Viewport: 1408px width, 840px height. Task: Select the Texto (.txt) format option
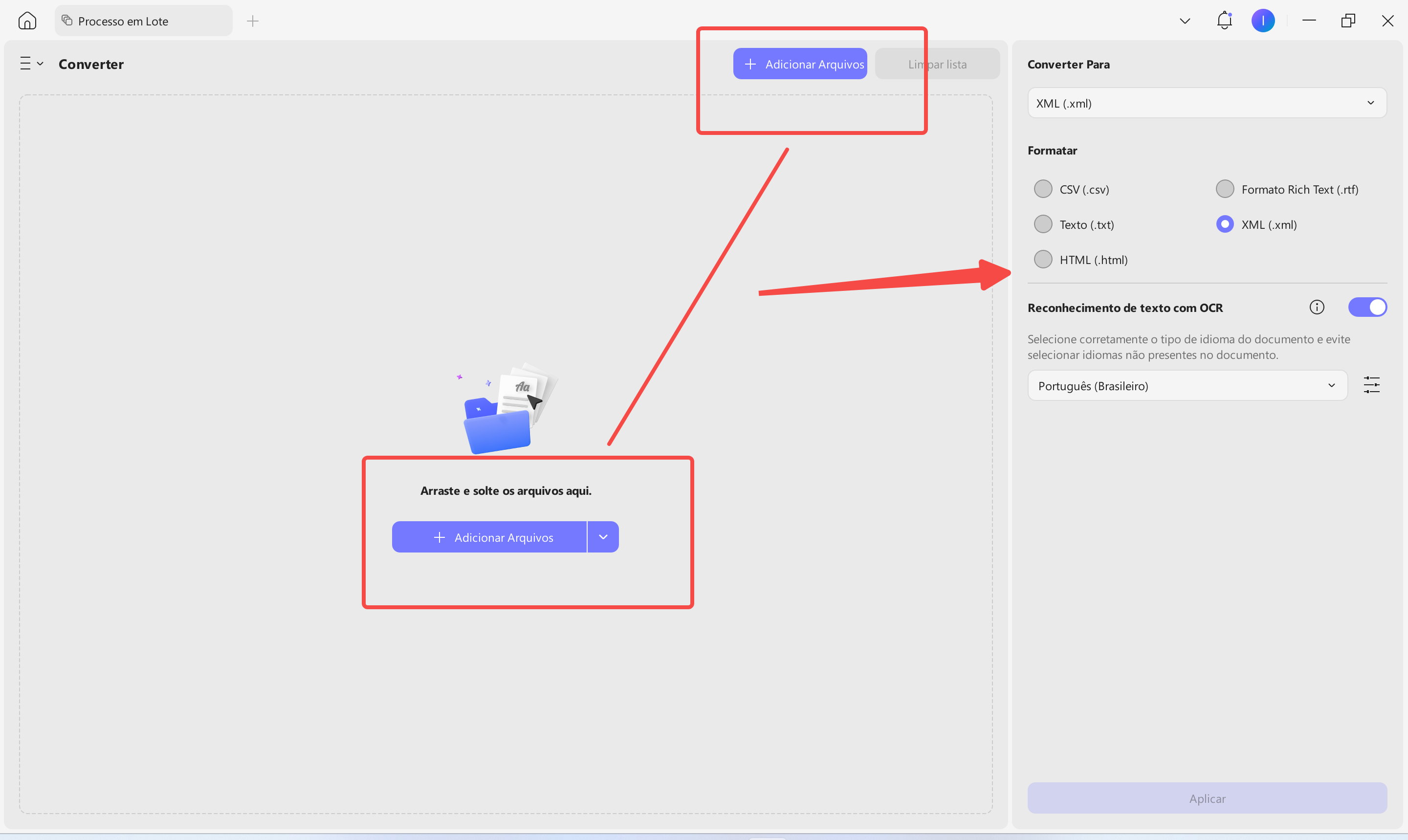(x=1074, y=225)
